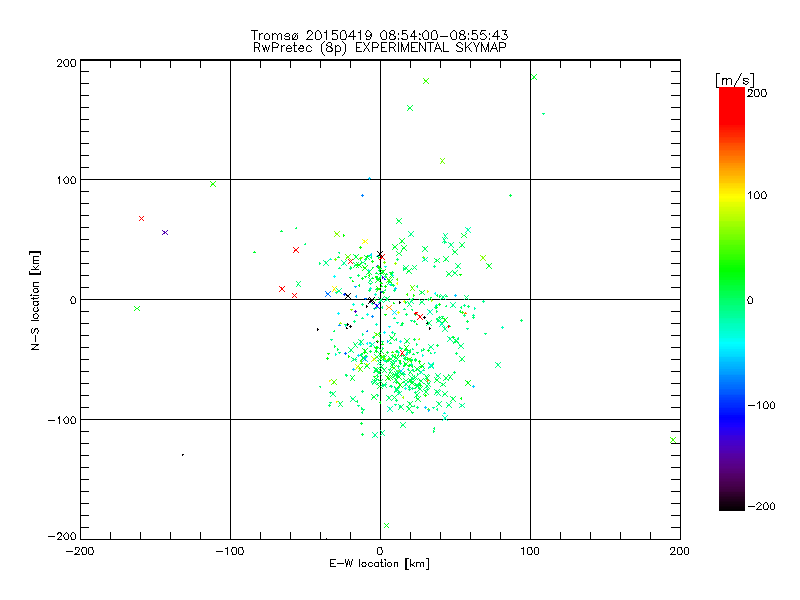Click the green cross marker at far right edge
800x600 pixels.
(673, 440)
